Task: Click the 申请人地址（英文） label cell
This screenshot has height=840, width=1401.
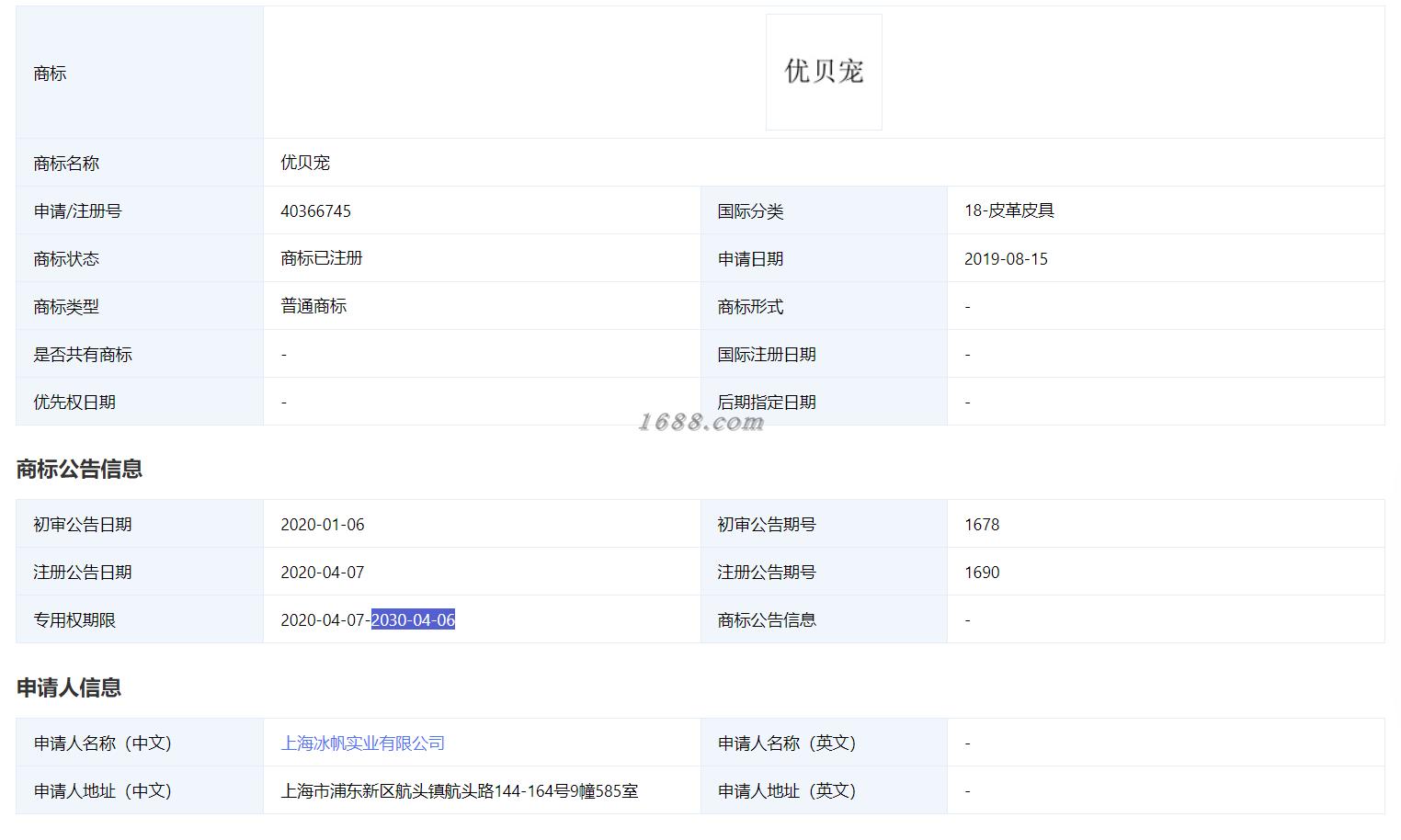Action: point(824,790)
